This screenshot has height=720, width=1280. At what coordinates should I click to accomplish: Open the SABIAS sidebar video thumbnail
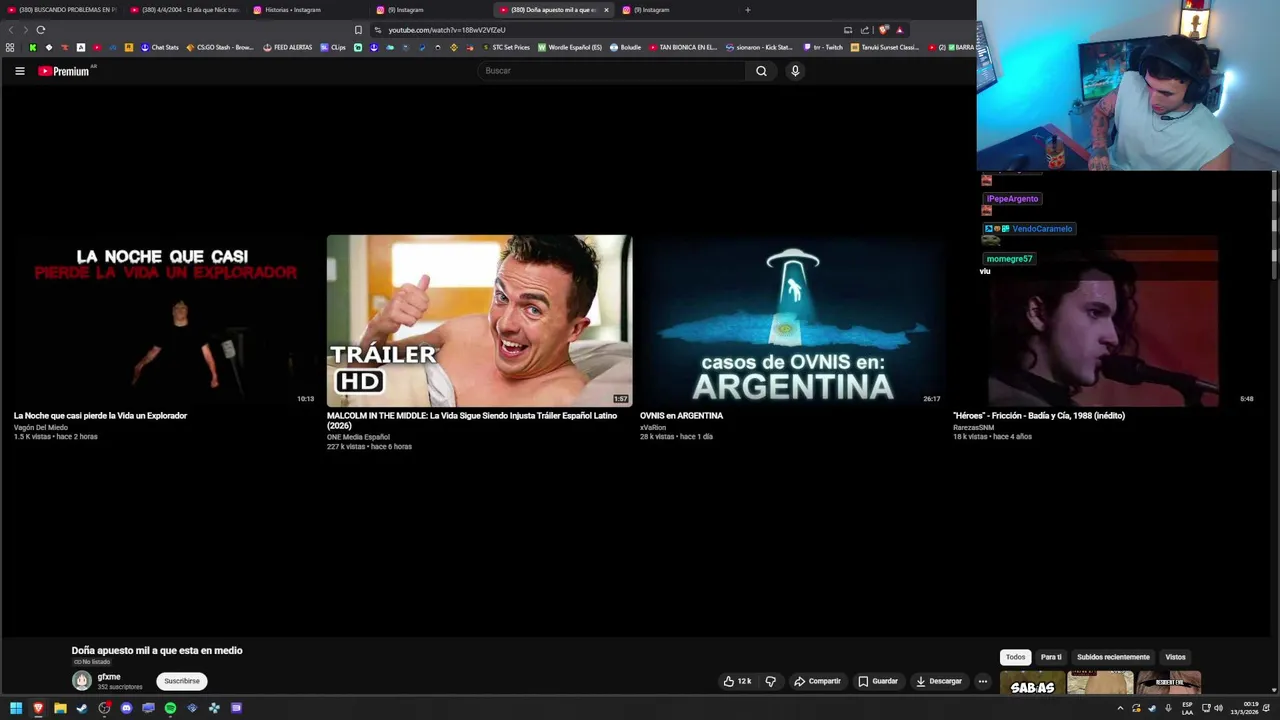pyautogui.click(x=1032, y=684)
